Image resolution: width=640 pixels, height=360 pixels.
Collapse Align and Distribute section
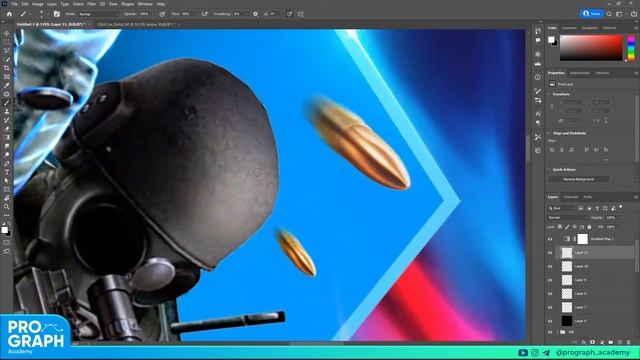coord(549,133)
